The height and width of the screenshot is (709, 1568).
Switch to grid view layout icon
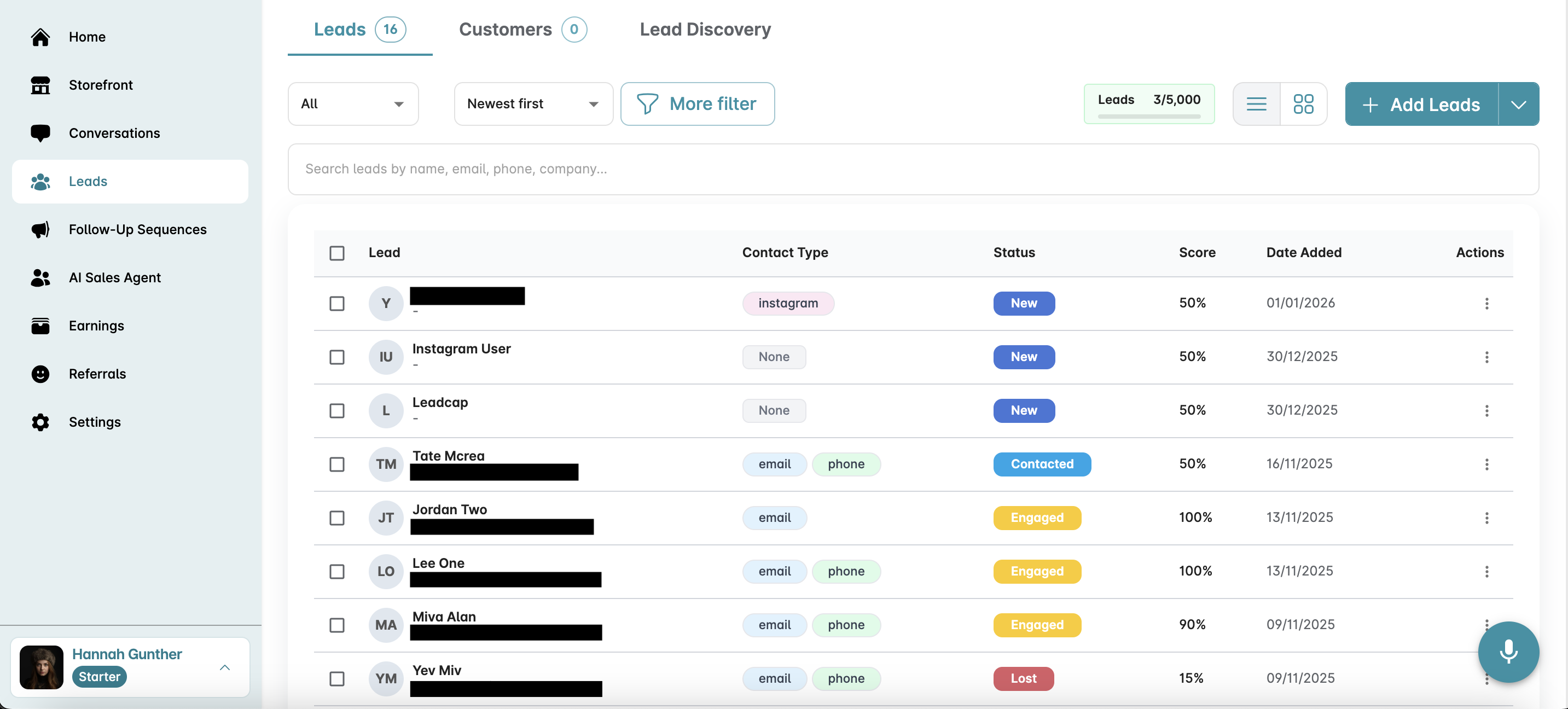[1303, 104]
